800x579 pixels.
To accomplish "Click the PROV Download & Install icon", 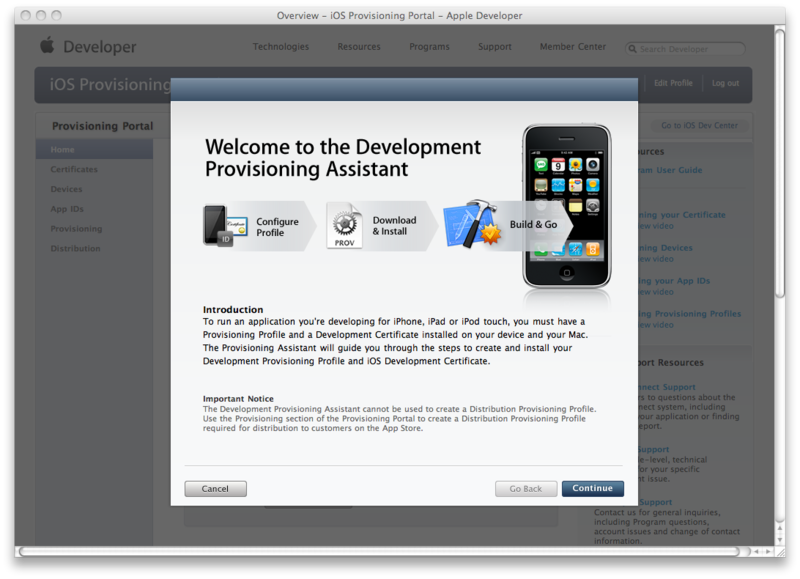I will pyautogui.click(x=345, y=225).
